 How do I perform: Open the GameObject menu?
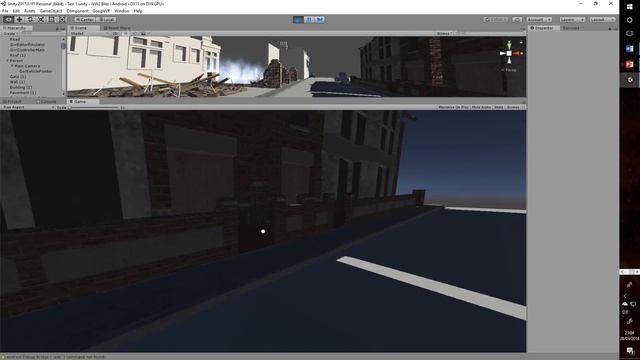click(x=51, y=11)
